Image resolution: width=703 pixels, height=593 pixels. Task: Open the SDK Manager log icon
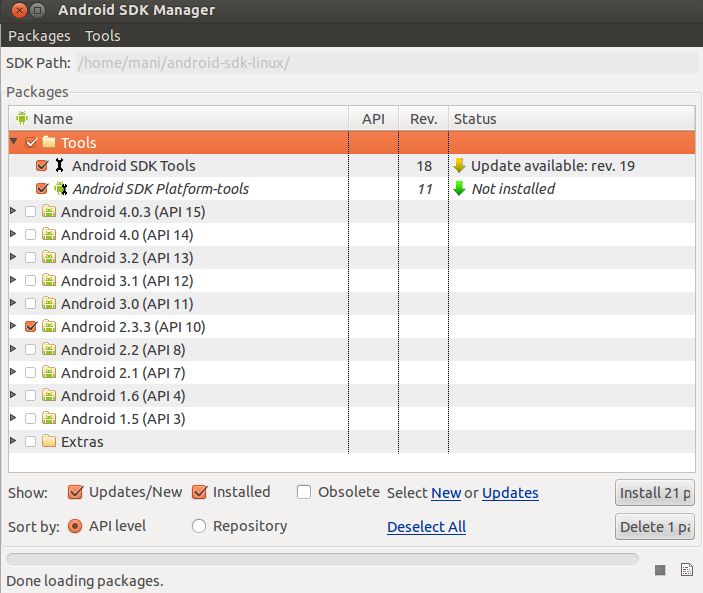686,569
